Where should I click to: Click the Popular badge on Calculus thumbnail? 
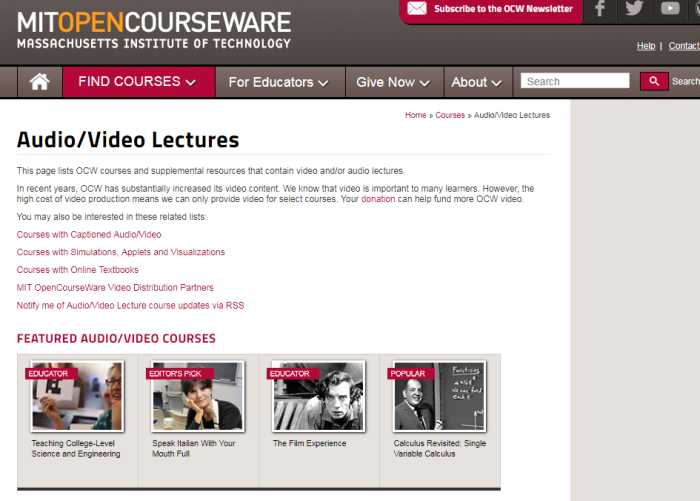[411, 374]
